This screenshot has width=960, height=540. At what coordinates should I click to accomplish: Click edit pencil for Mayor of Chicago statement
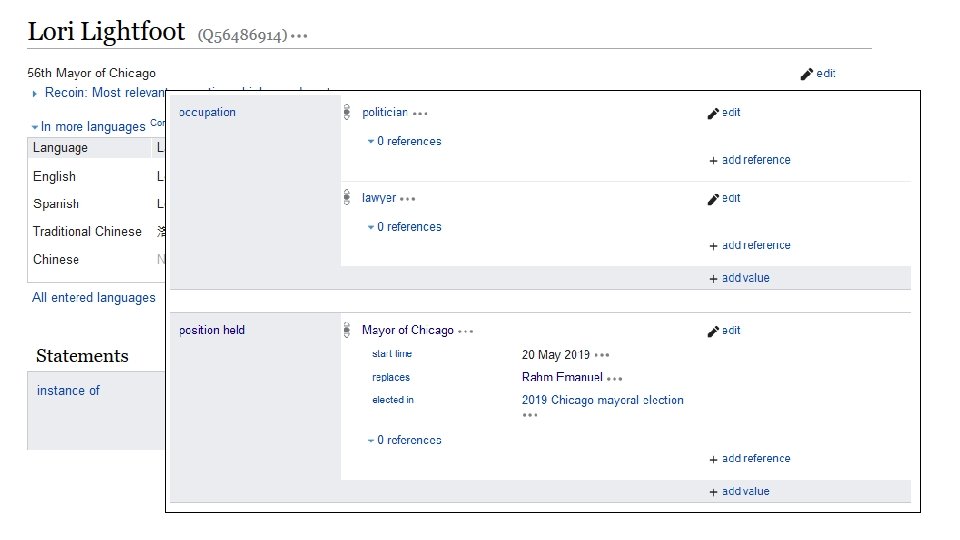point(714,331)
